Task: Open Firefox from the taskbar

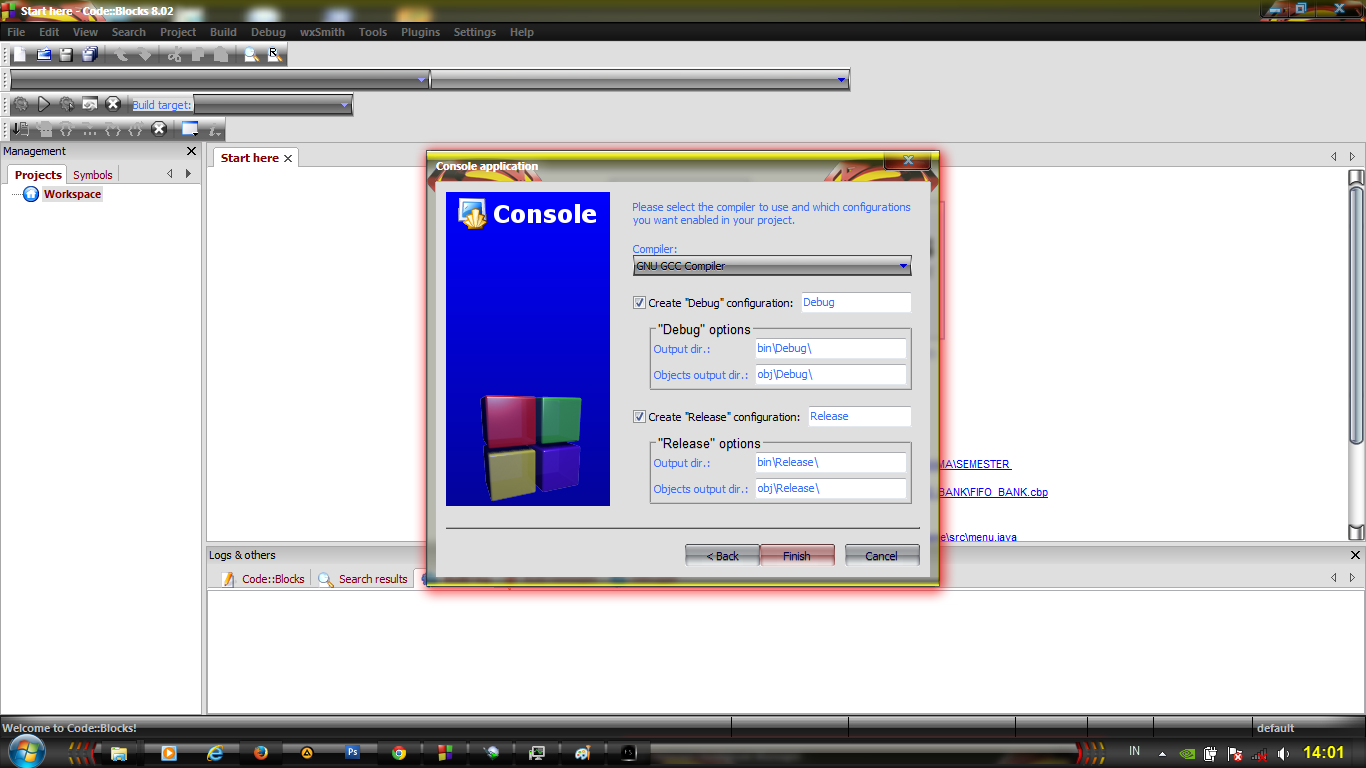Action: tap(261, 753)
